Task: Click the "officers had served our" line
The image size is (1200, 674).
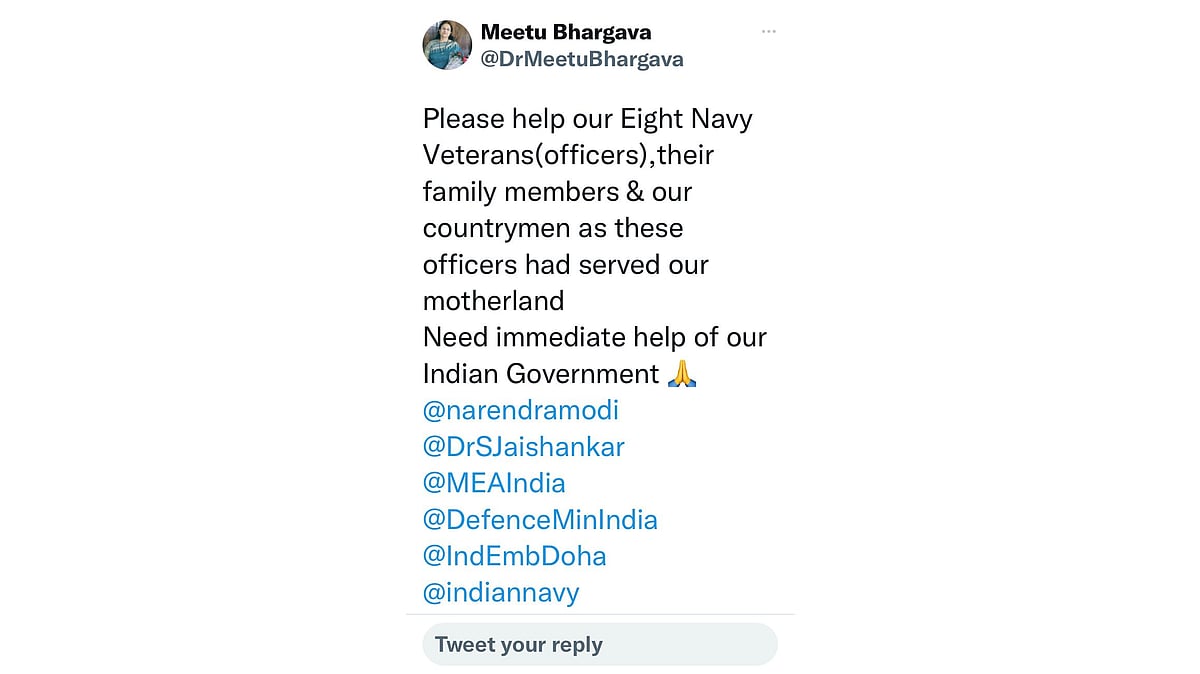Action: click(x=565, y=264)
